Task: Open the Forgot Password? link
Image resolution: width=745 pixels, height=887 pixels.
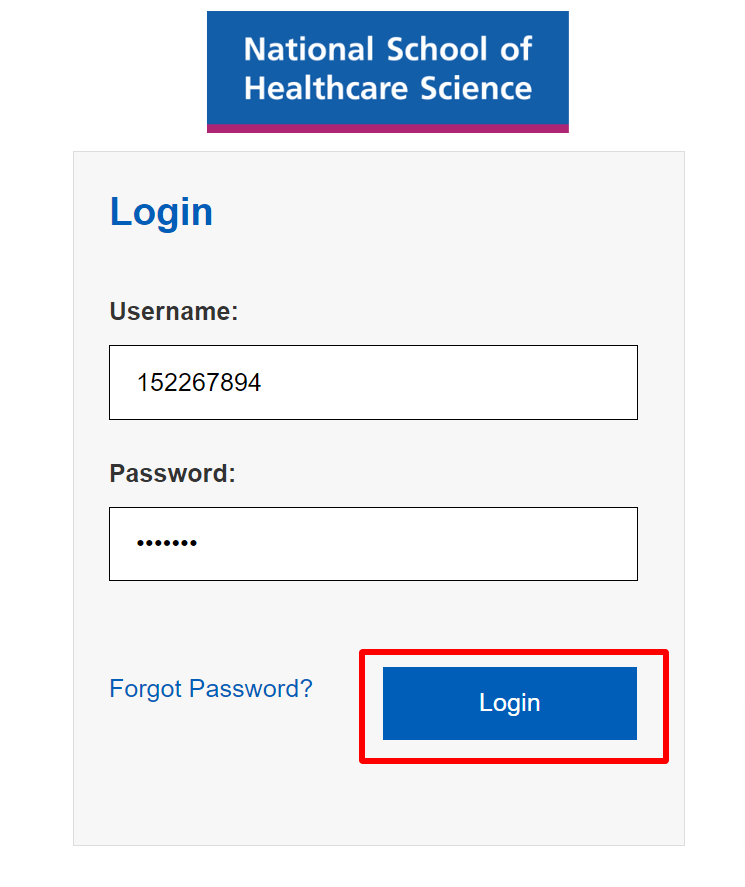Action: (x=210, y=688)
